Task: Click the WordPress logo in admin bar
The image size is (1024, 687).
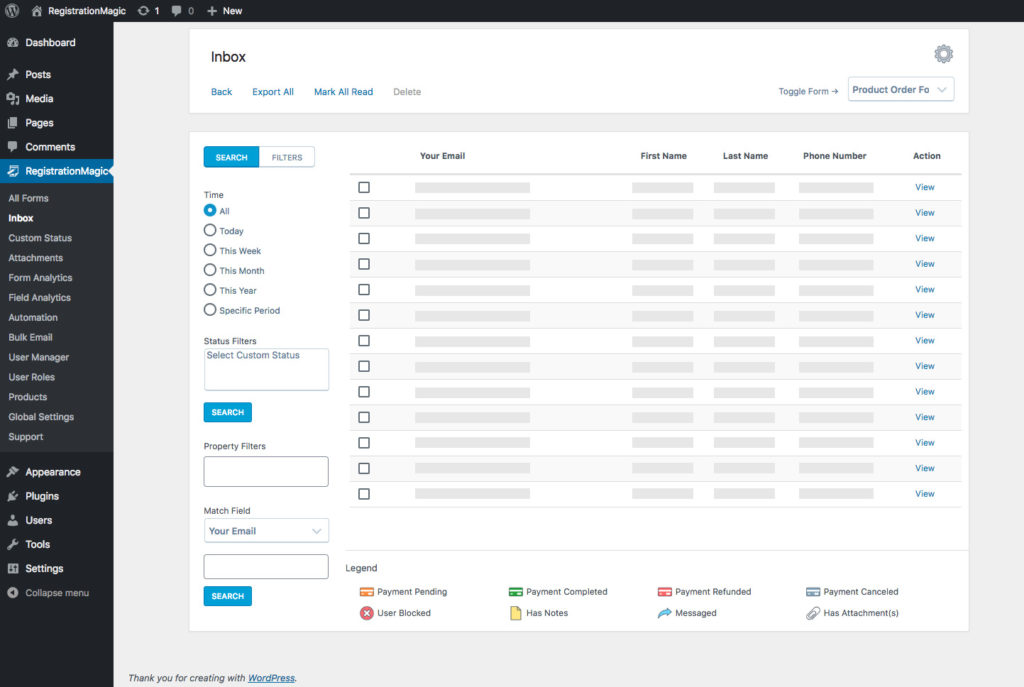Action: pos(12,11)
